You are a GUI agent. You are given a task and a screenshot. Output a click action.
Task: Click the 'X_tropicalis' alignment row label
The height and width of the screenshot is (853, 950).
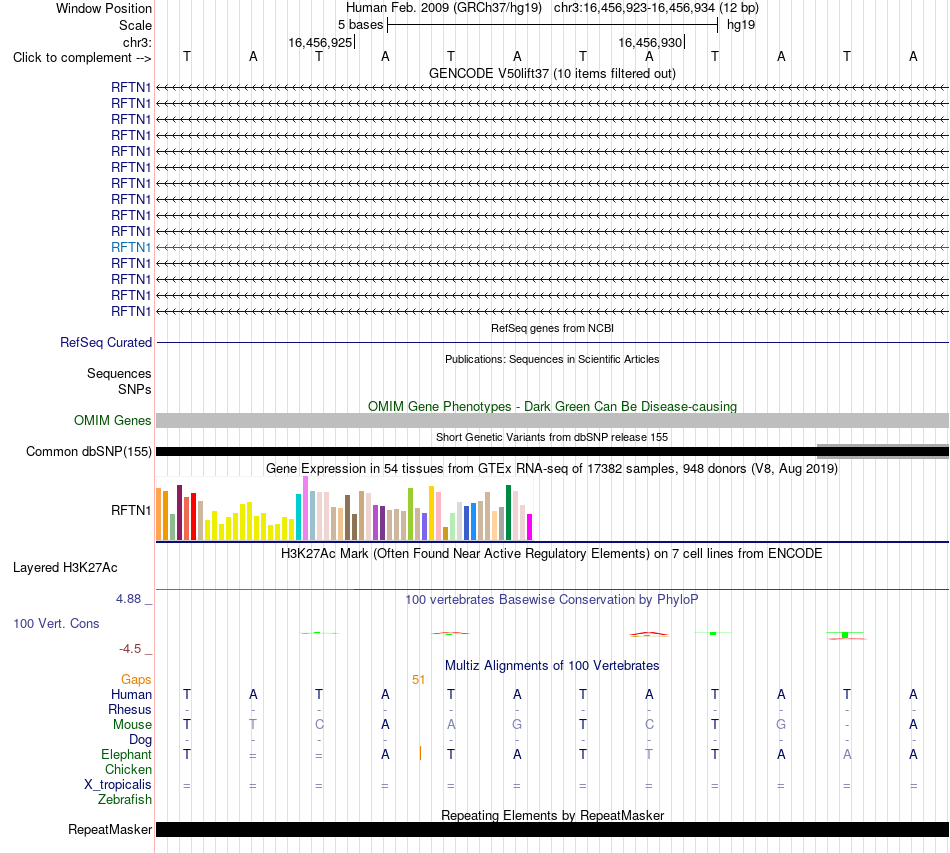[x=118, y=785]
